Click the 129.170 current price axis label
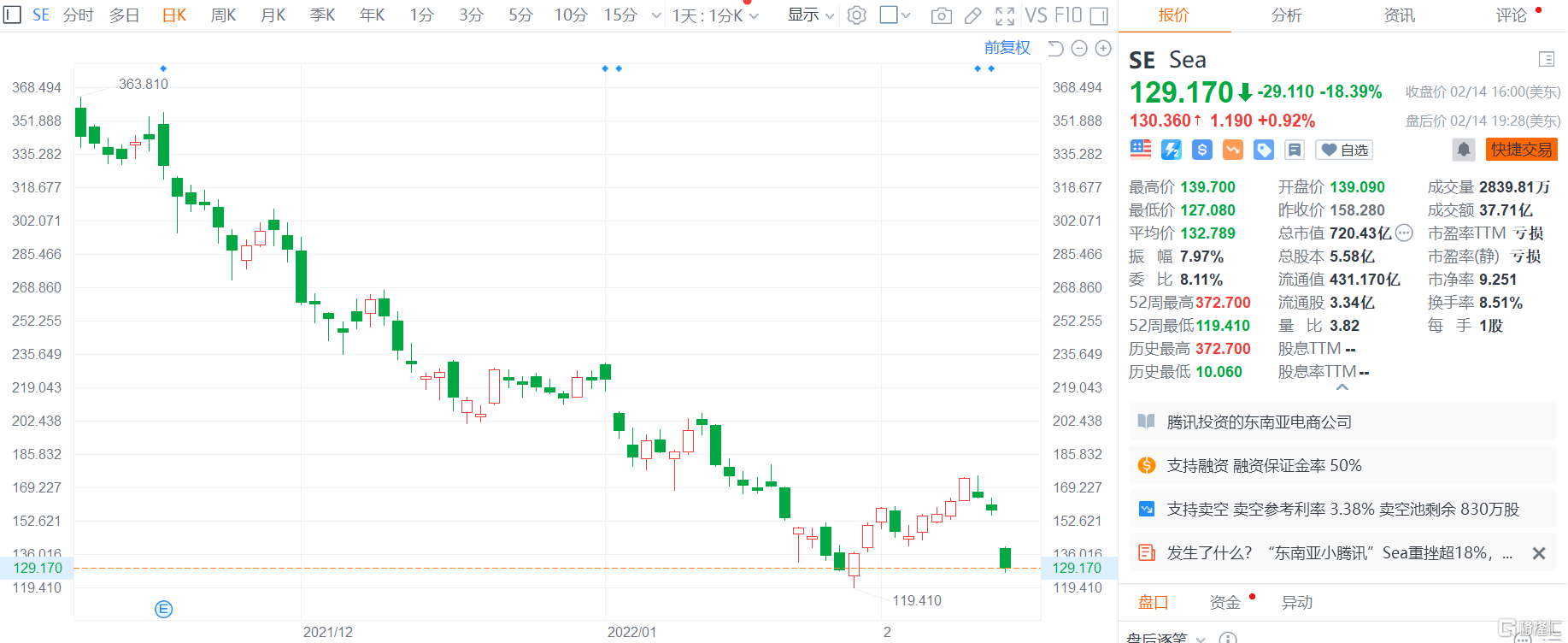The height and width of the screenshot is (643, 1568). click(38, 568)
